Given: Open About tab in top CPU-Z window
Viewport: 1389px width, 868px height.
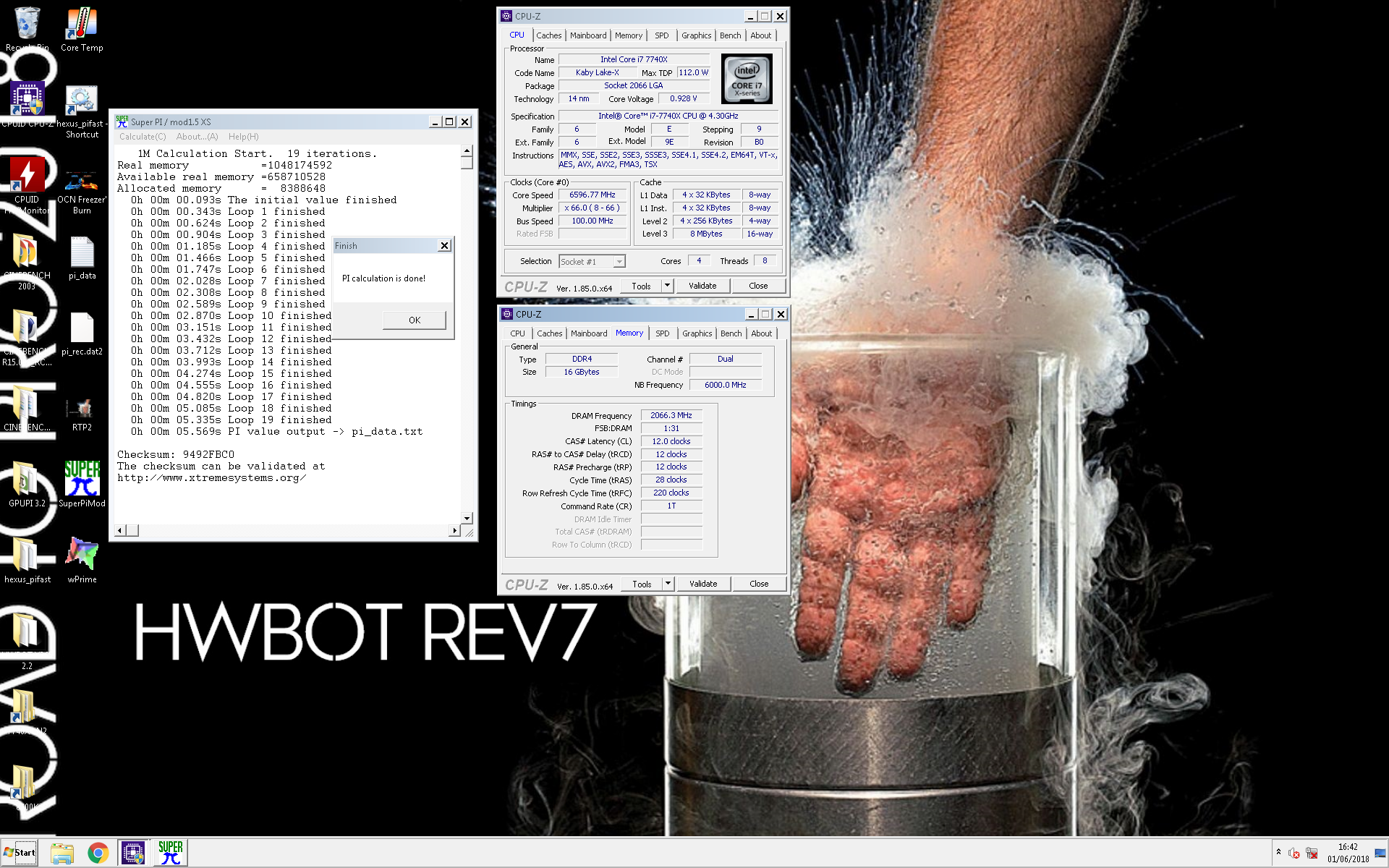Looking at the screenshot, I should tap(760, 35).
